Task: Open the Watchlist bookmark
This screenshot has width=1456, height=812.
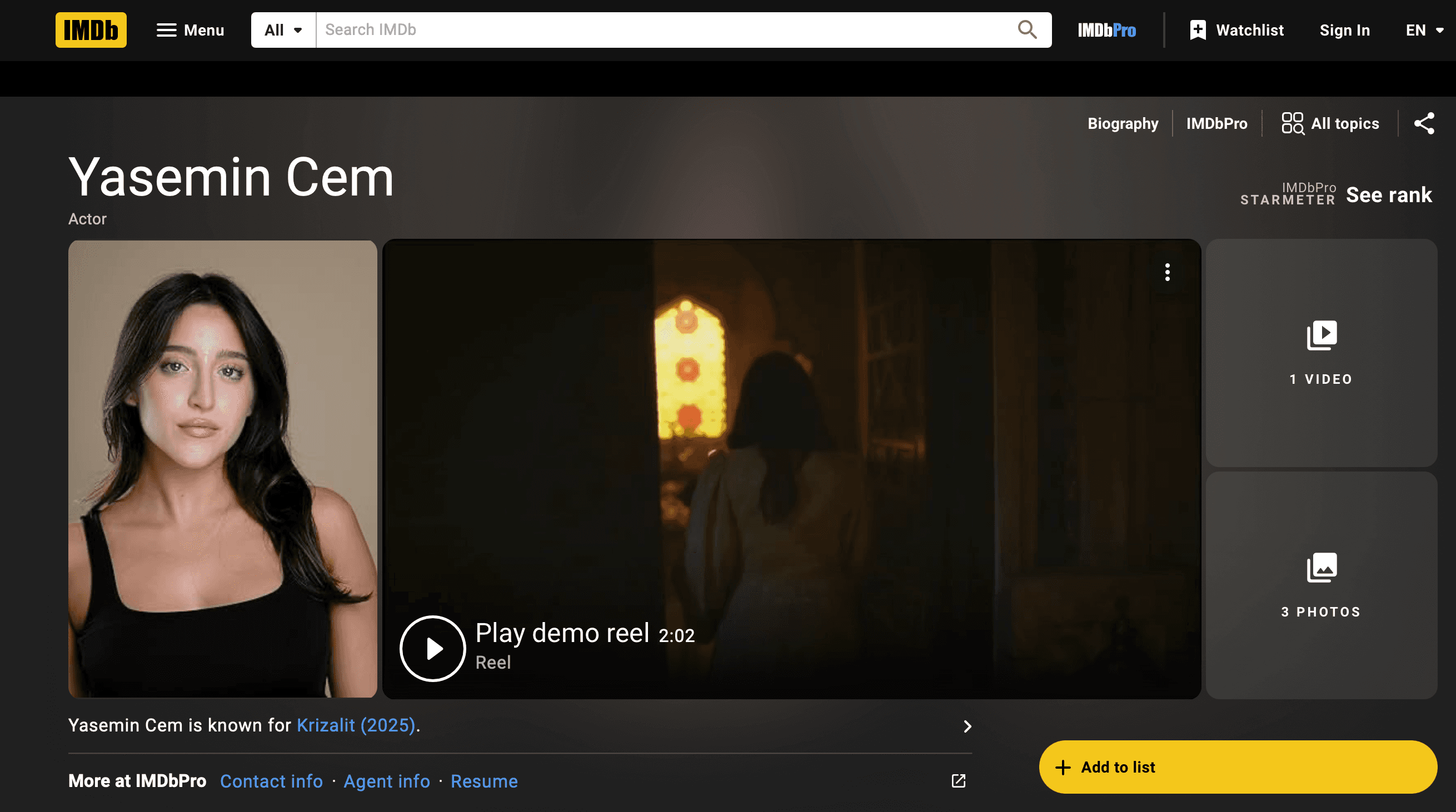Action: pos(1236,30)
